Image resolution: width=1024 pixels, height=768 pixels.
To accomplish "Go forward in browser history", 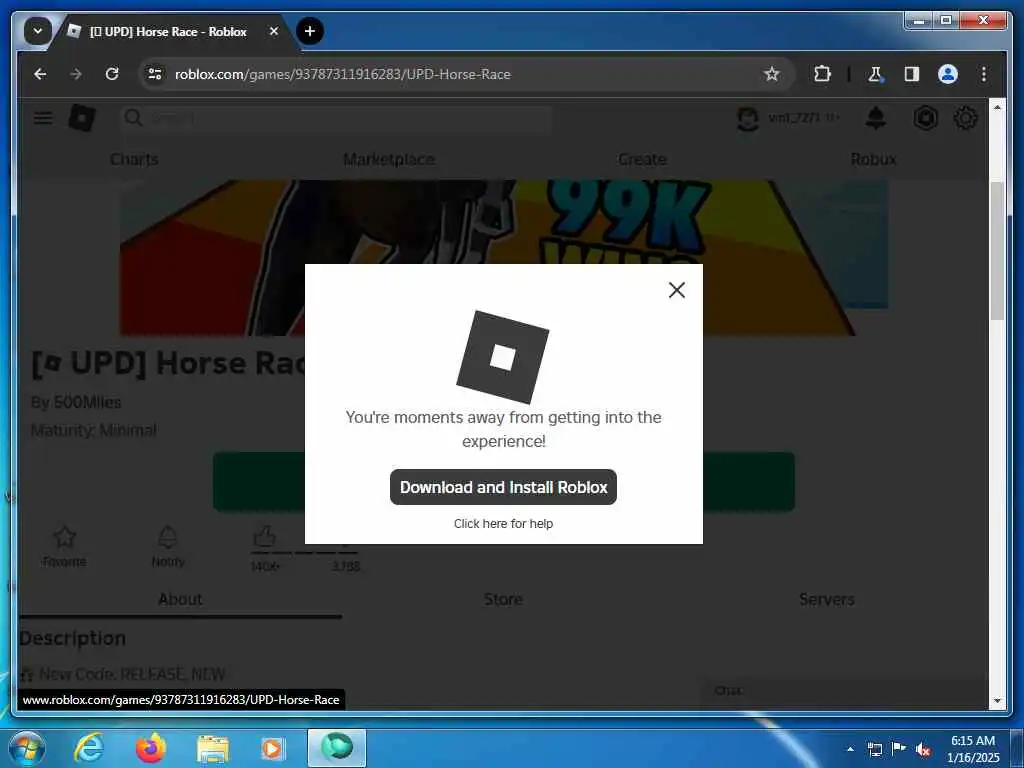I will pyautogui.click(x=76, y=74).
